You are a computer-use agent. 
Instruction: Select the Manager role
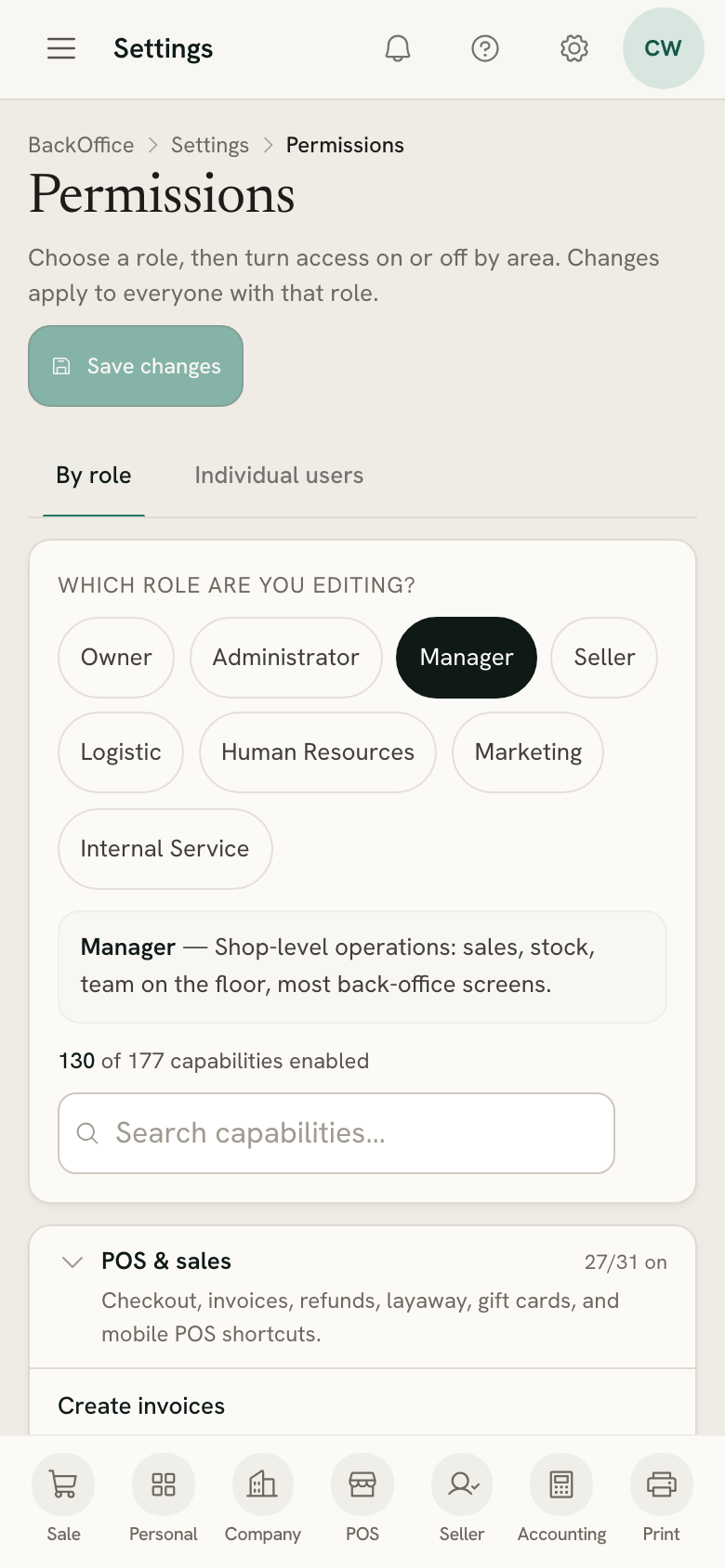[x=467, y=658]
